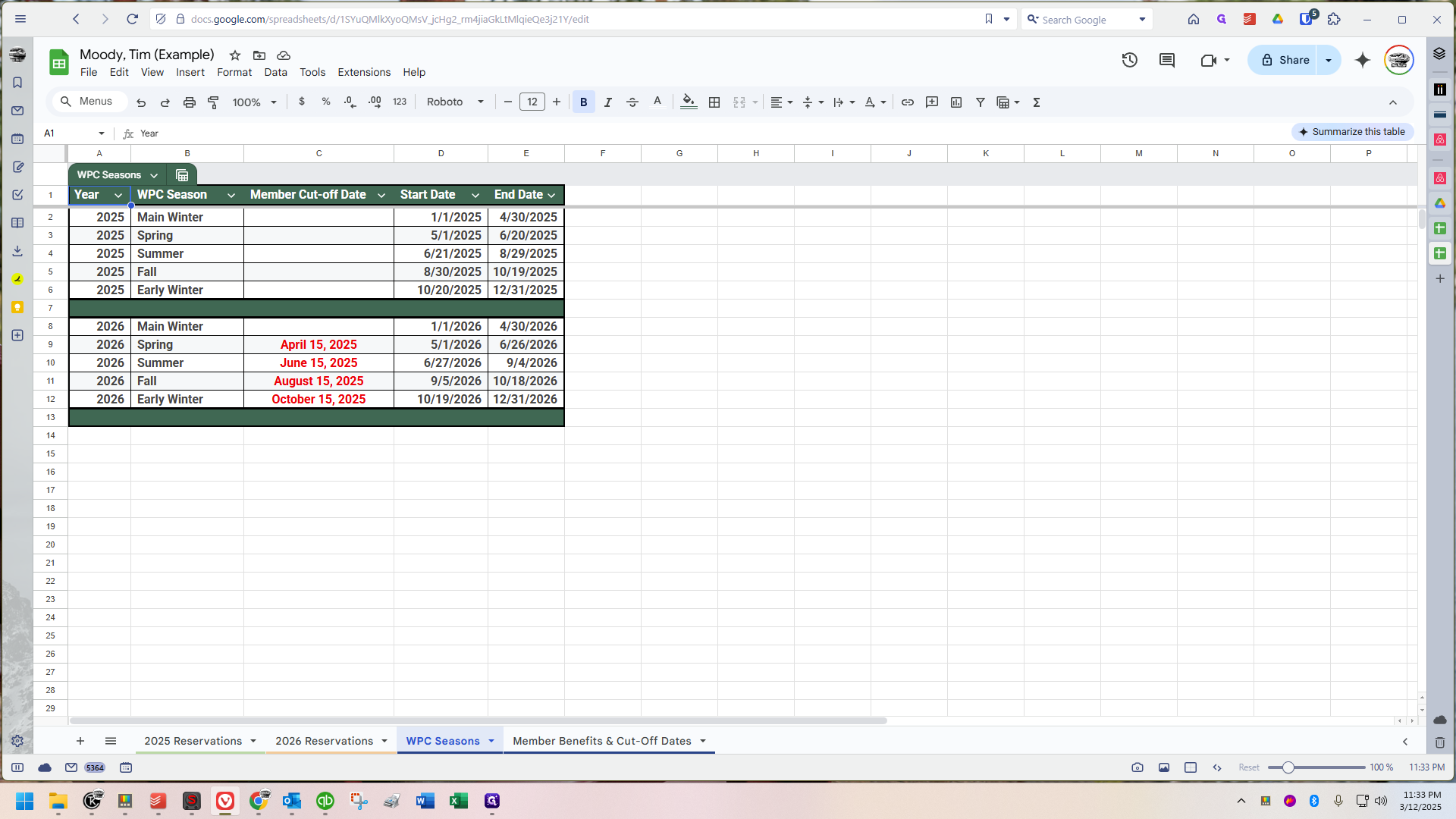Toggle italic formatting
Image resolution: width=1456 pixels, height=819 pixels.
[x=607, y=102]
